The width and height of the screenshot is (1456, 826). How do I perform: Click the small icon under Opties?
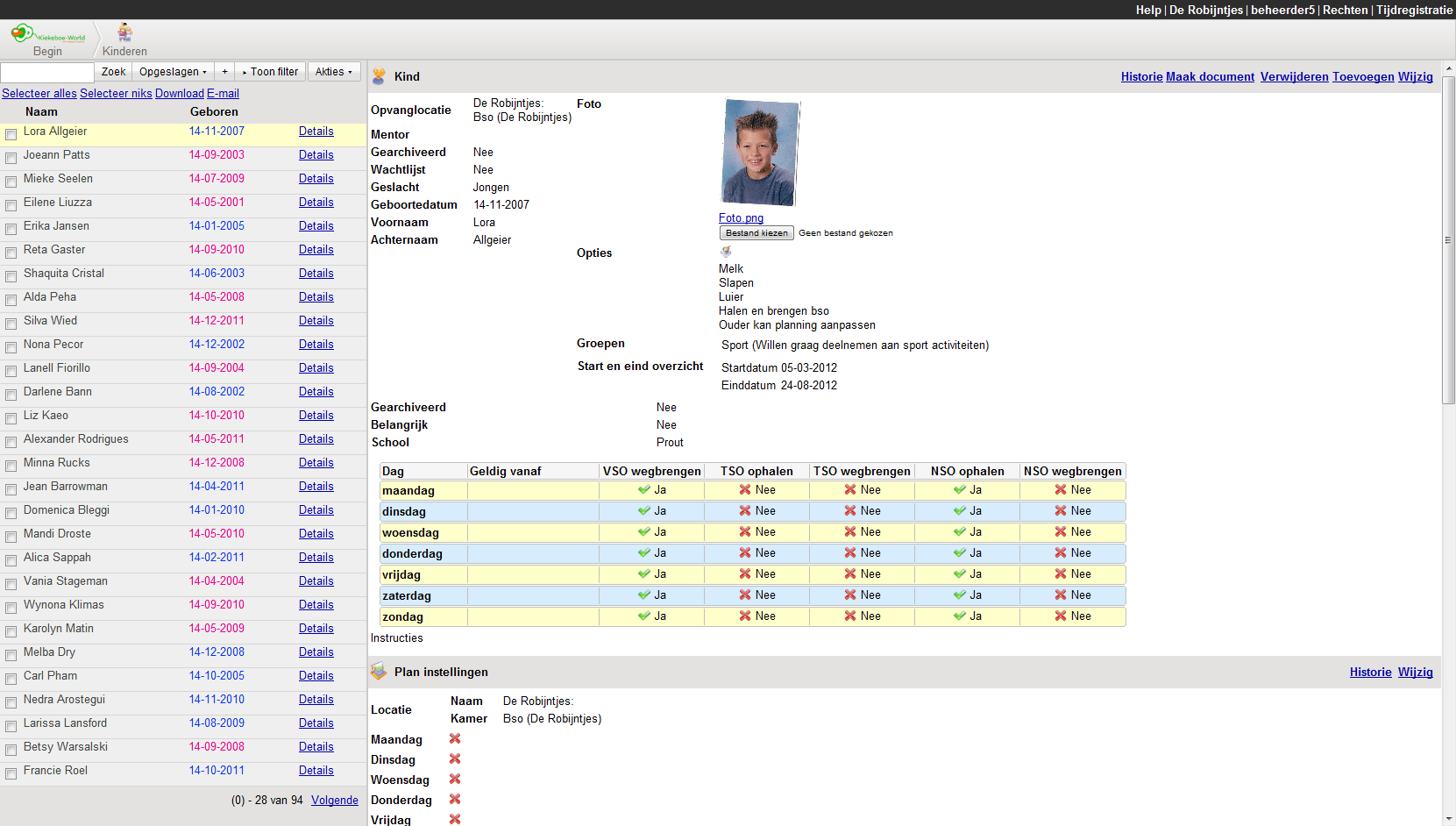tap(726, 252)
